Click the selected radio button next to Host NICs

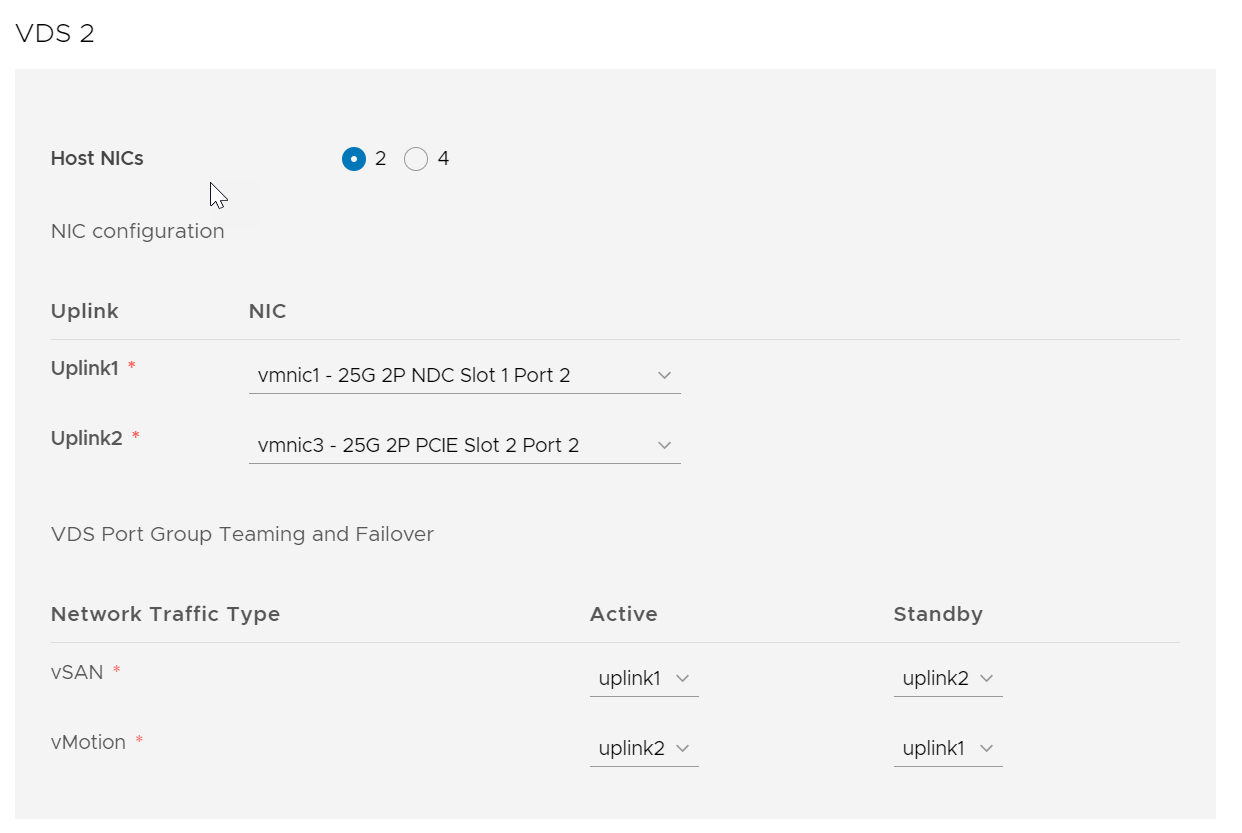click(355, 158)
